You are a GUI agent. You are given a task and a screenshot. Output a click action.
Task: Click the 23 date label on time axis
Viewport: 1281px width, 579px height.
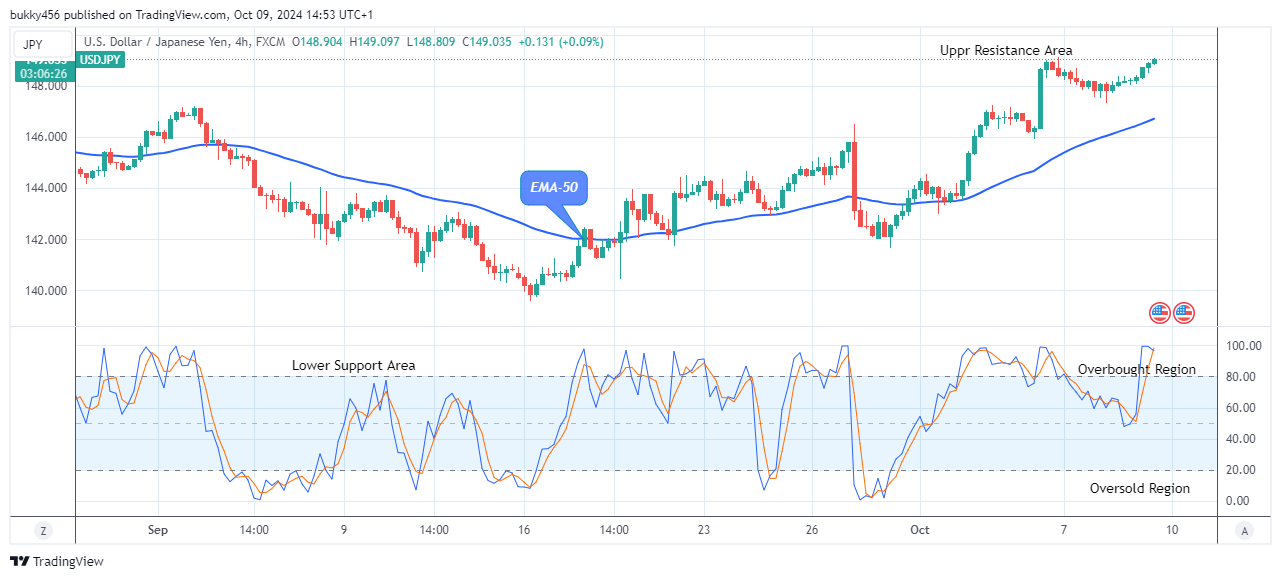[705, 530]
